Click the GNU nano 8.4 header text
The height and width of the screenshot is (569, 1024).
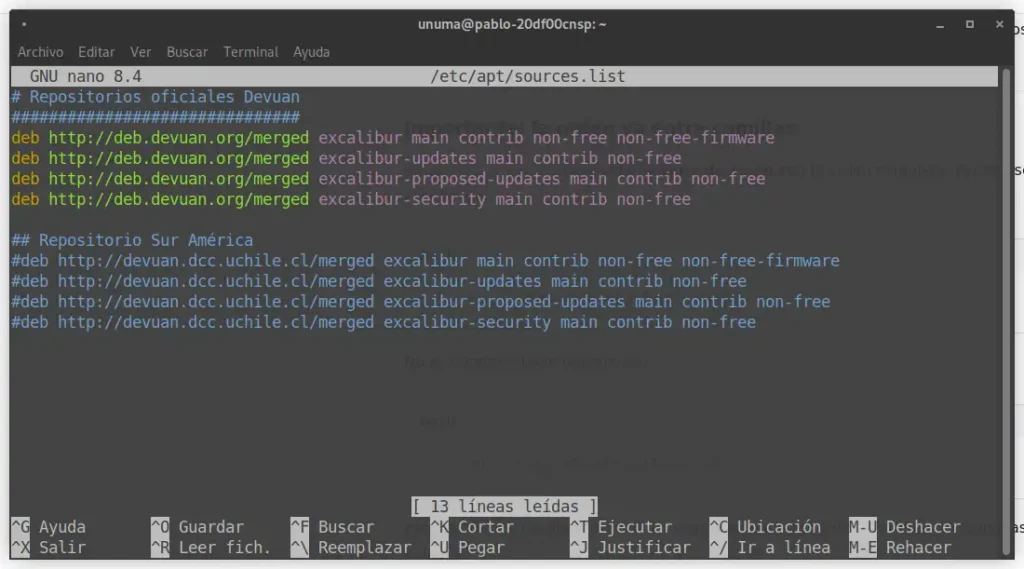click(86, 76)
